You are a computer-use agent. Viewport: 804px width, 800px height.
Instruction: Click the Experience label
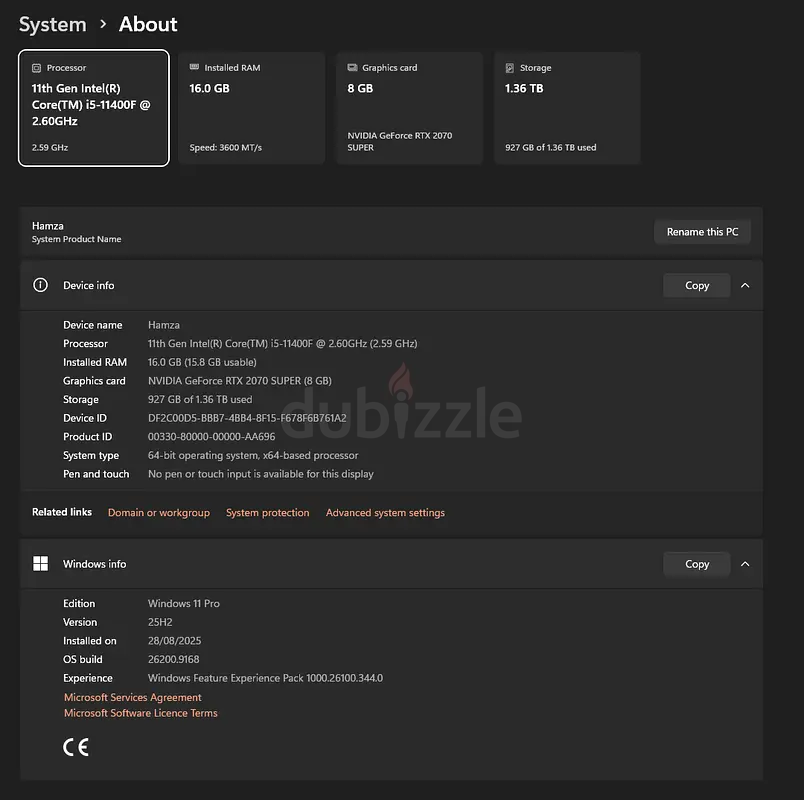tap(88, 678)
